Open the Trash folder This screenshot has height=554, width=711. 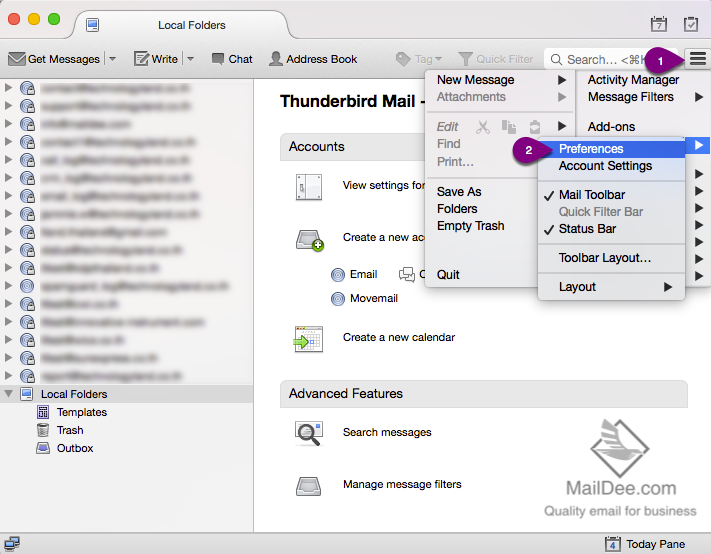click(70, 430)
